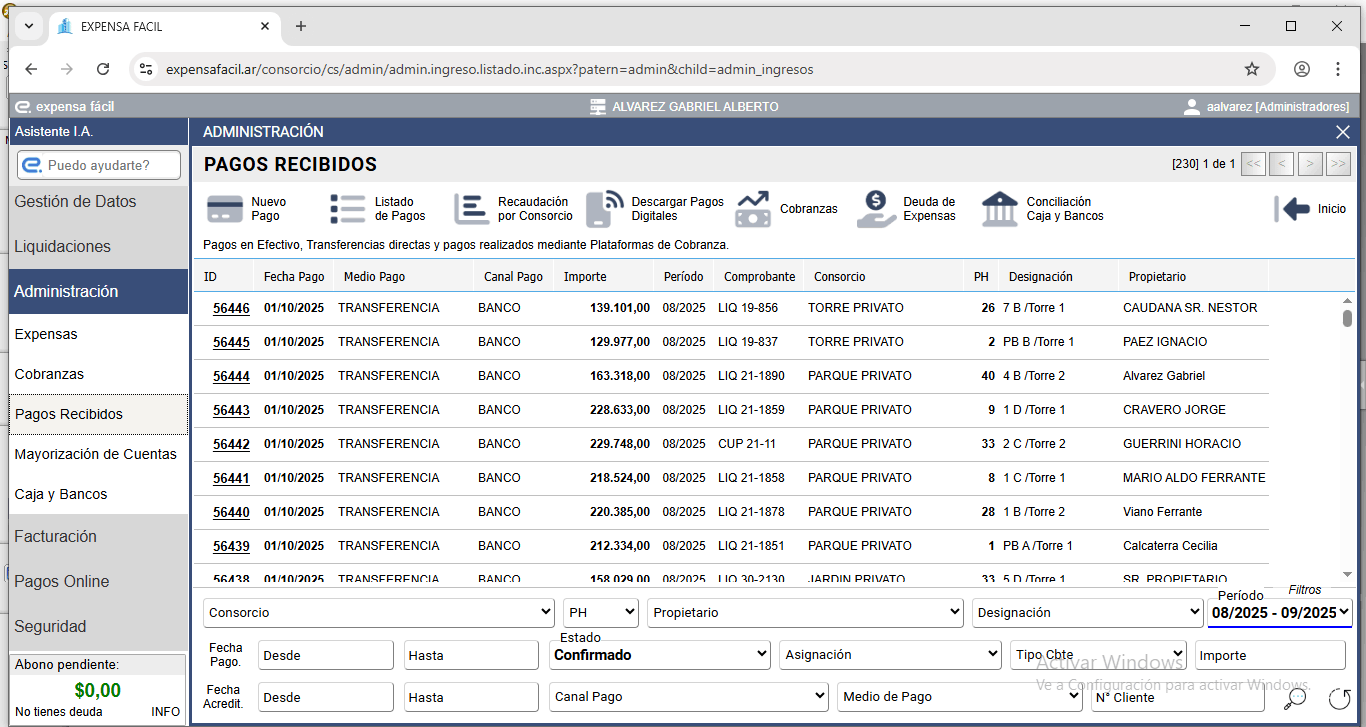Click the magnifier search icon in filters
Viewport: 1366px width, 727px height.
[x=1296, y=698]
